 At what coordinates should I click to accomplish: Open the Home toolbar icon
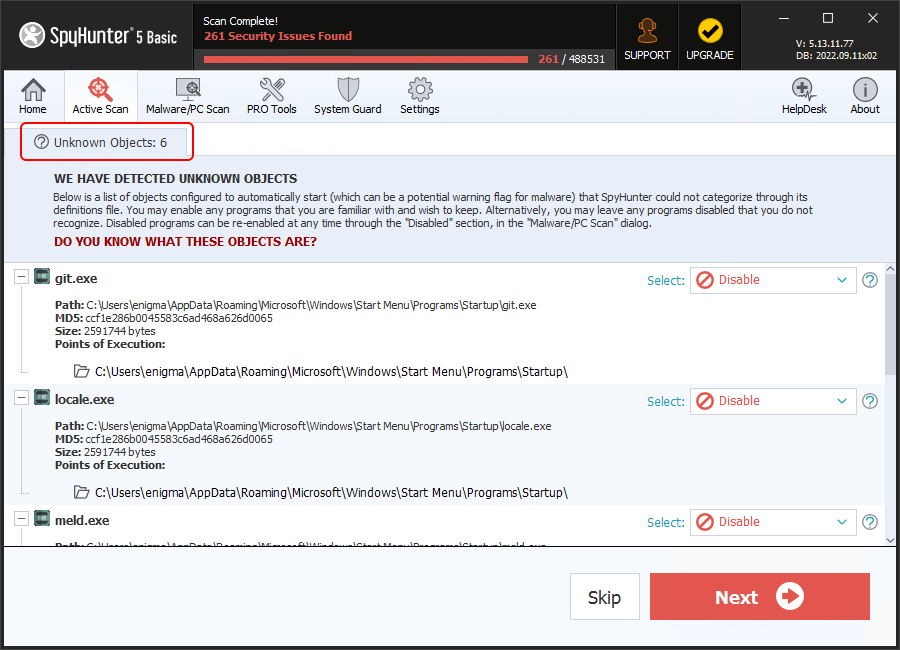(33, 96)
